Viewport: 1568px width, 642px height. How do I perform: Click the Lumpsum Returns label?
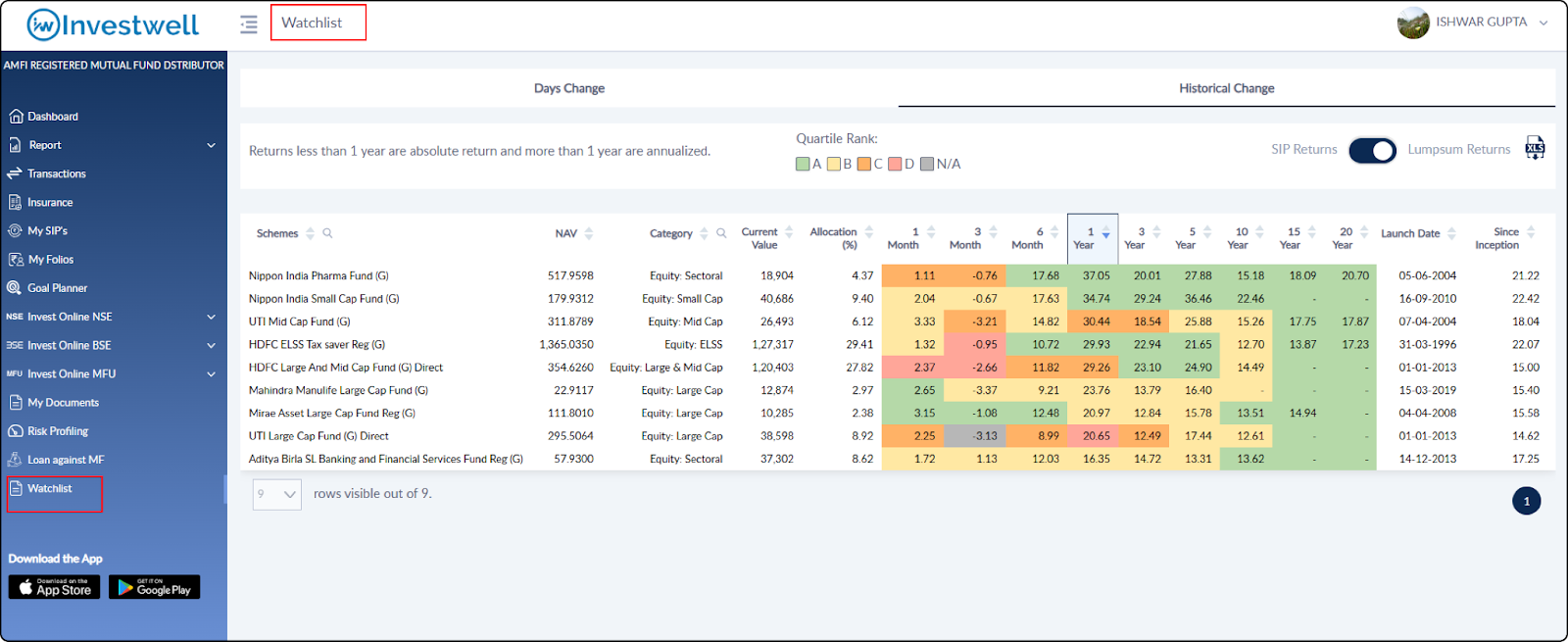[x=1458, y=150]
